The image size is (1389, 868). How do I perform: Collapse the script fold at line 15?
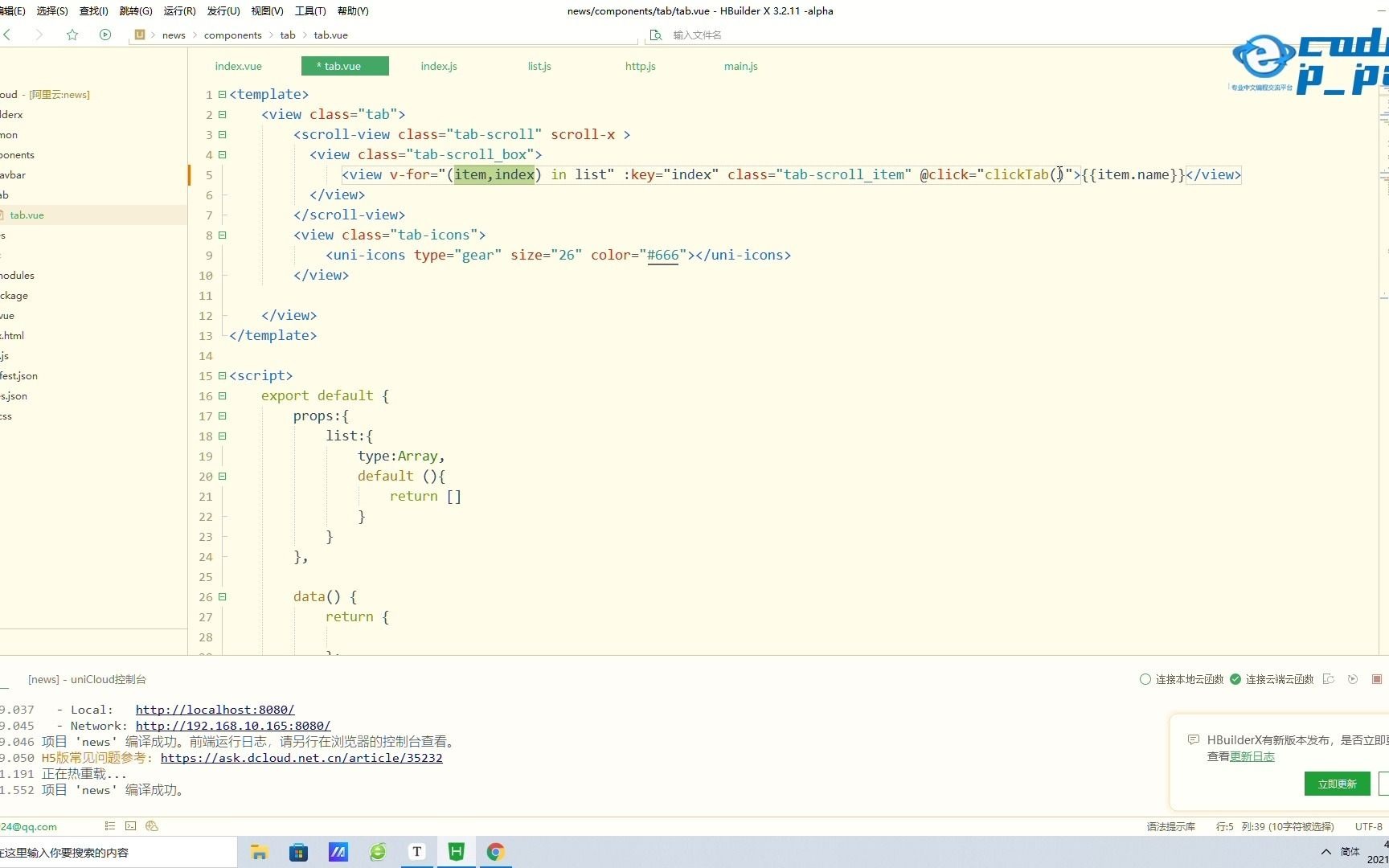coord(222,376)
